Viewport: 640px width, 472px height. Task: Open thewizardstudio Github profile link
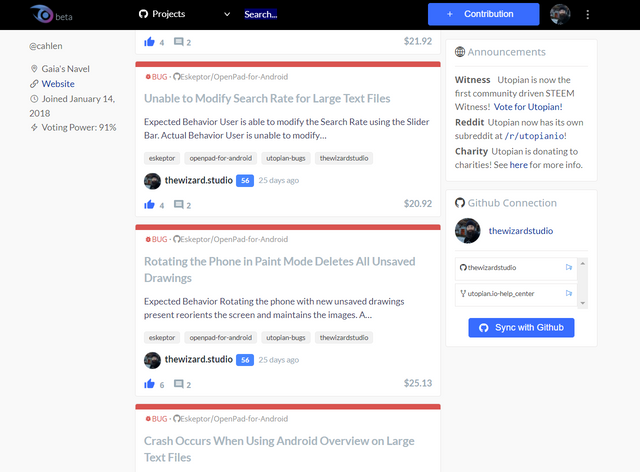point(521,231)
